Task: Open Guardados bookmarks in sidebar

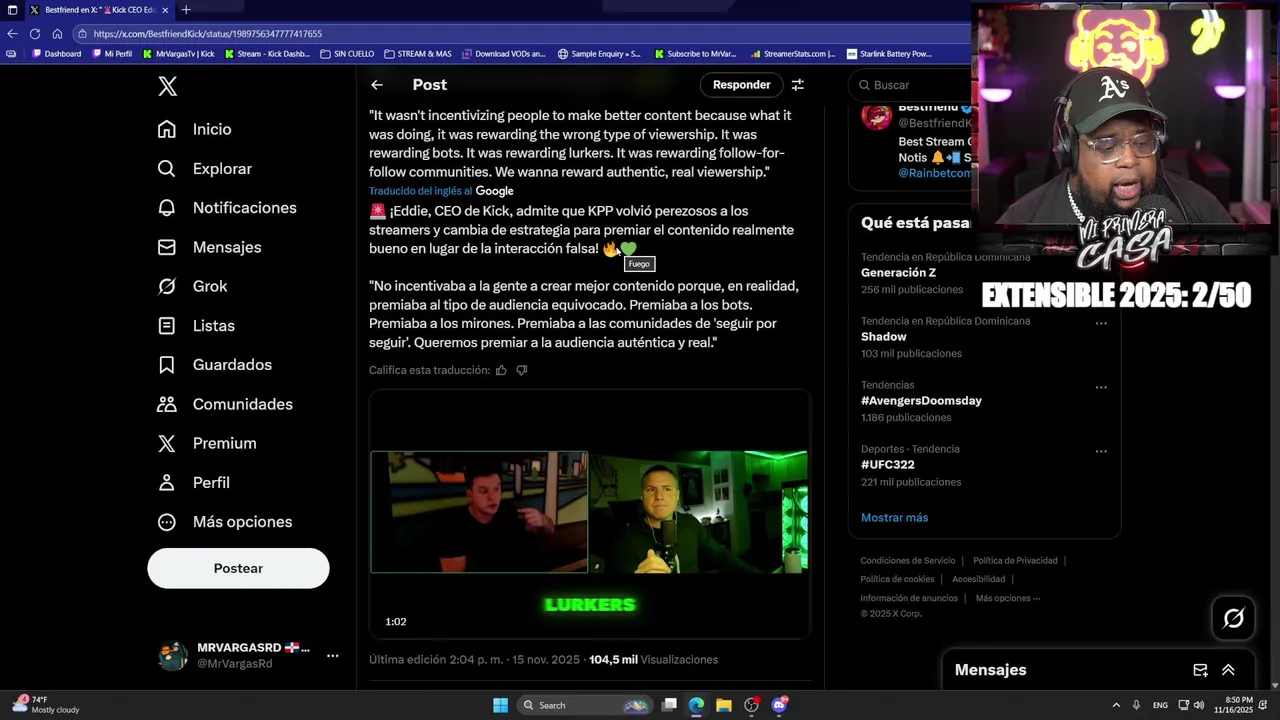Action: click(215, 365)
